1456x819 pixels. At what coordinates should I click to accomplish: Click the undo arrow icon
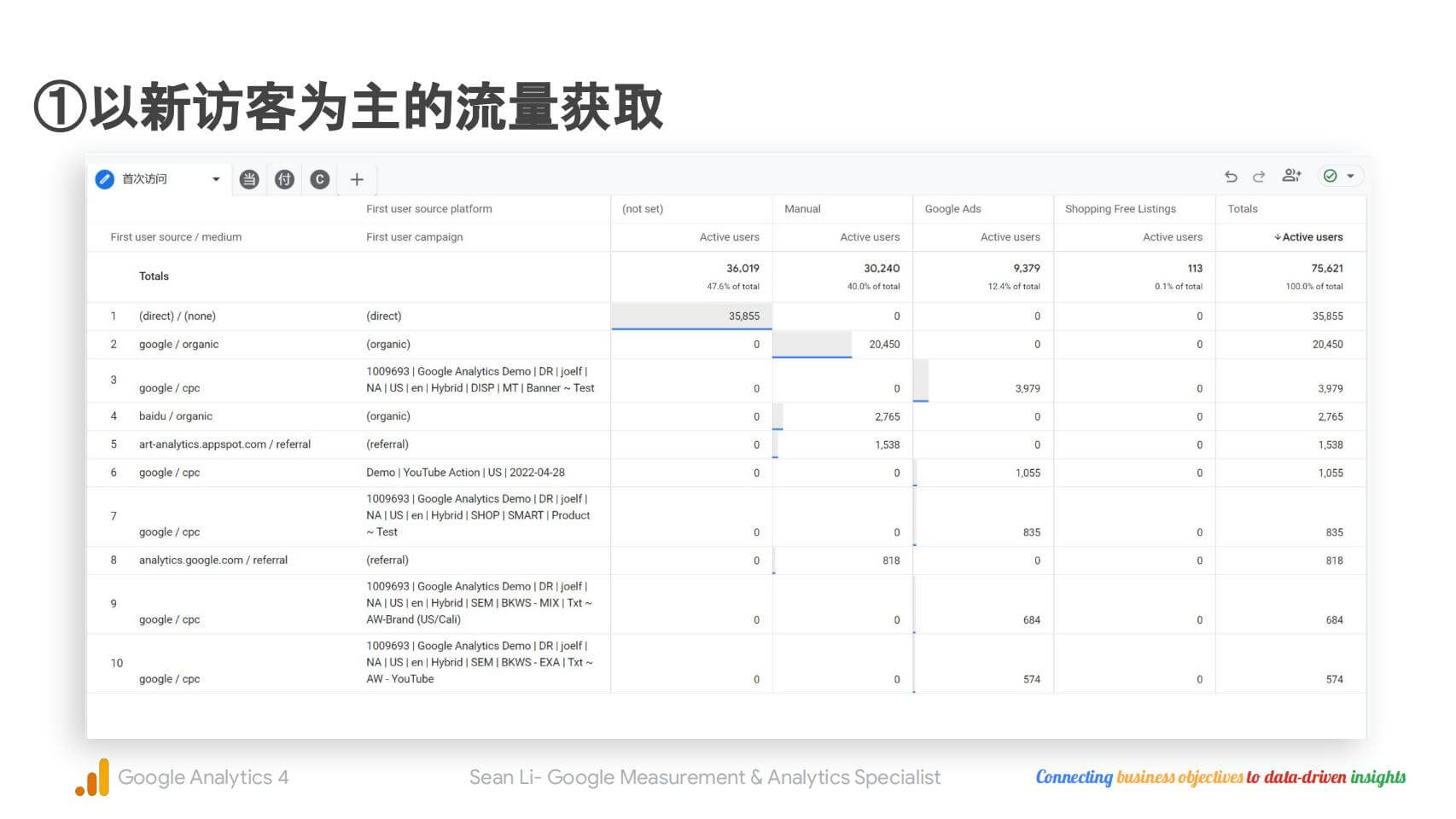point(1231,177)
